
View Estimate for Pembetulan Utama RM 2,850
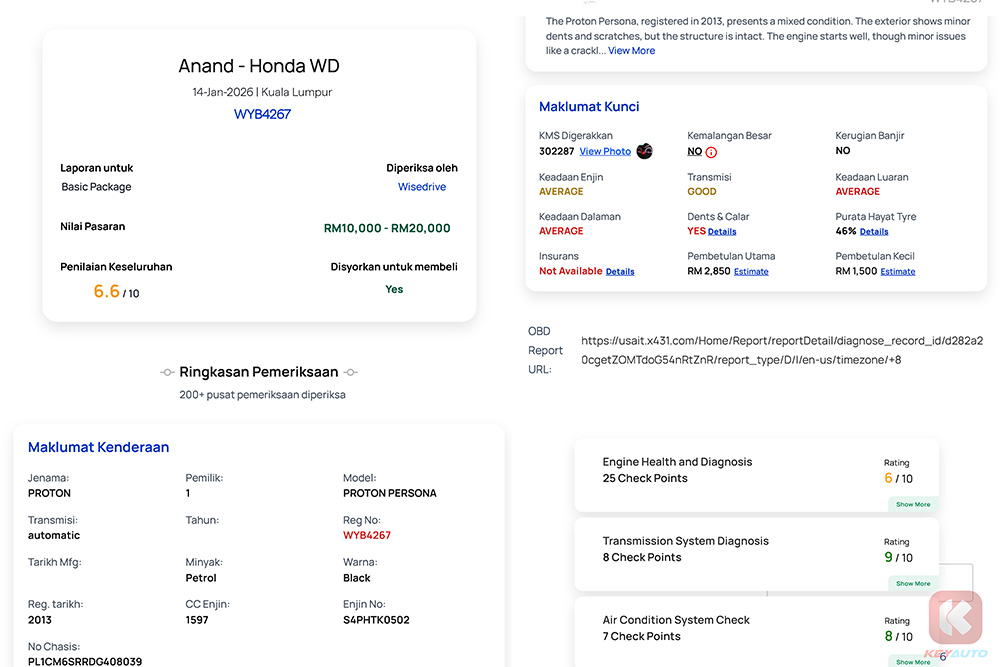[x=751, y=272]
